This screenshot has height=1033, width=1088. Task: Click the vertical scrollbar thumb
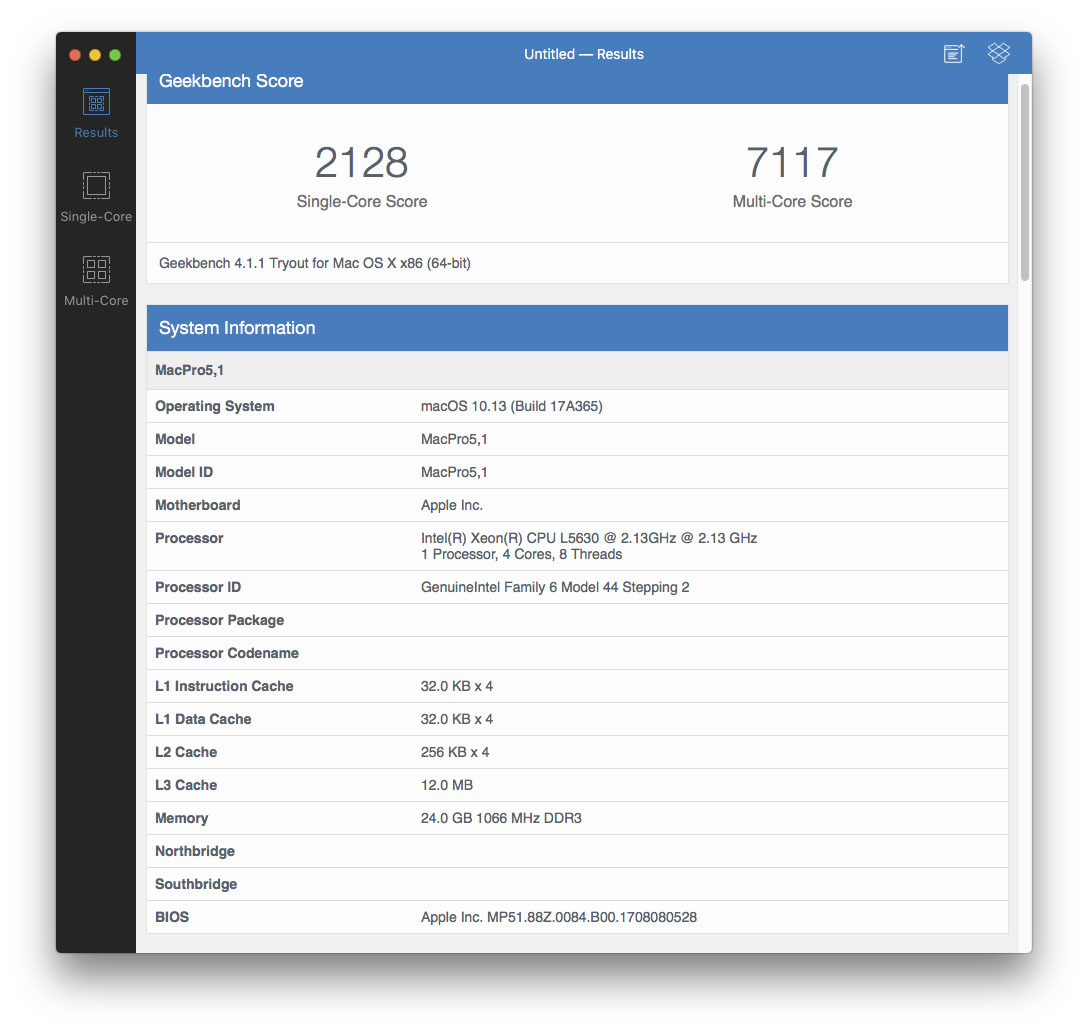point(1024,182)
